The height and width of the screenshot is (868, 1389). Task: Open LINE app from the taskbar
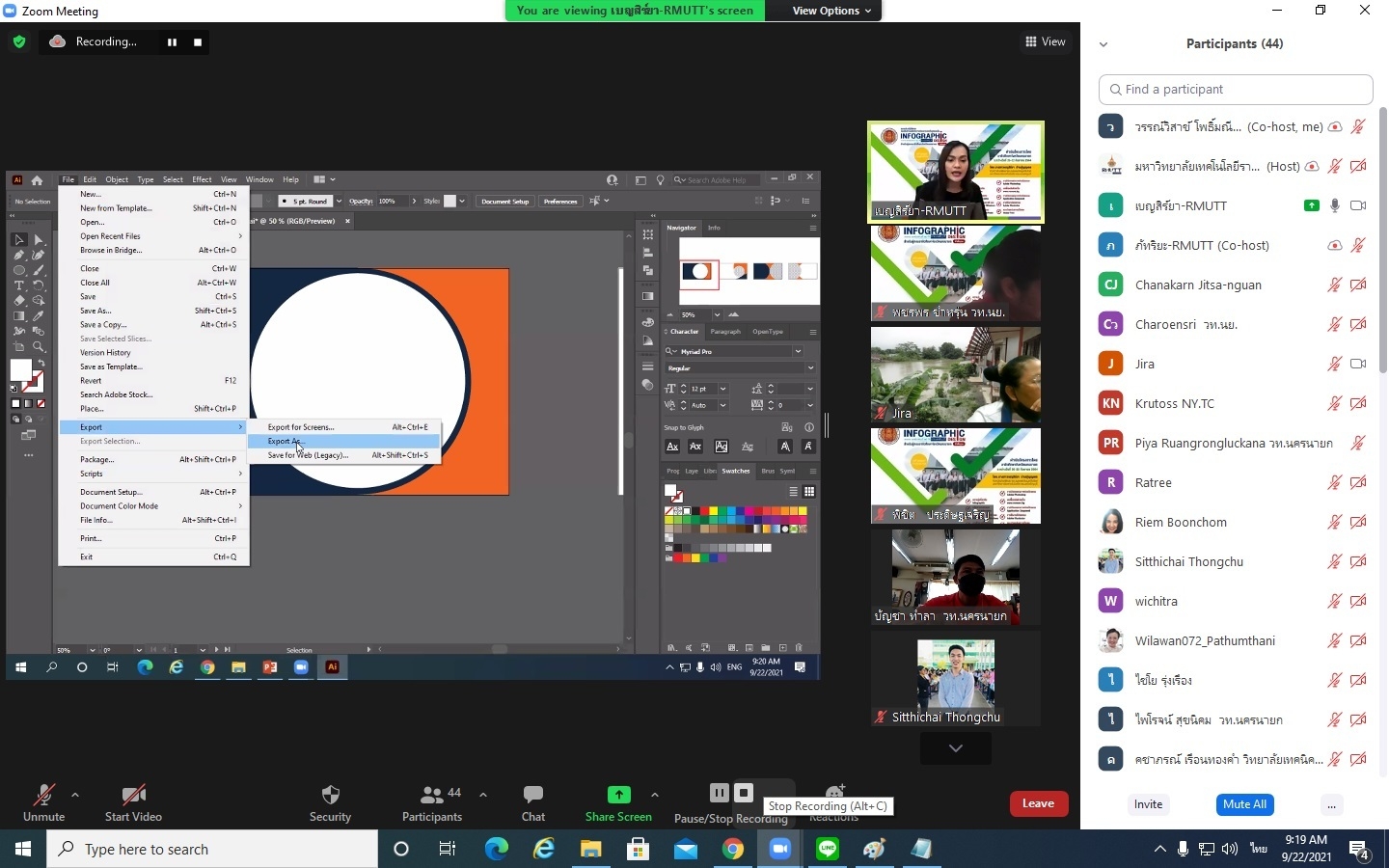tap(828, 849)
